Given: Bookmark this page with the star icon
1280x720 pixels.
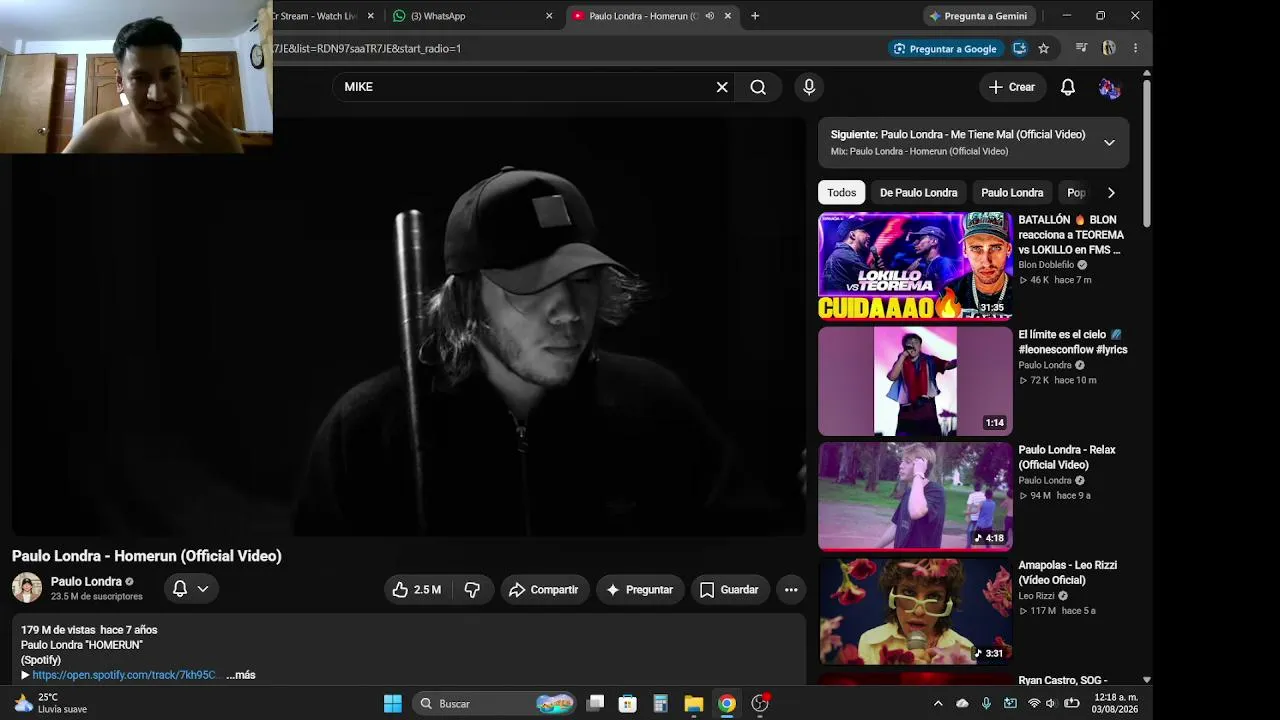Looking at the screenshot, I should click(1044, 48).
